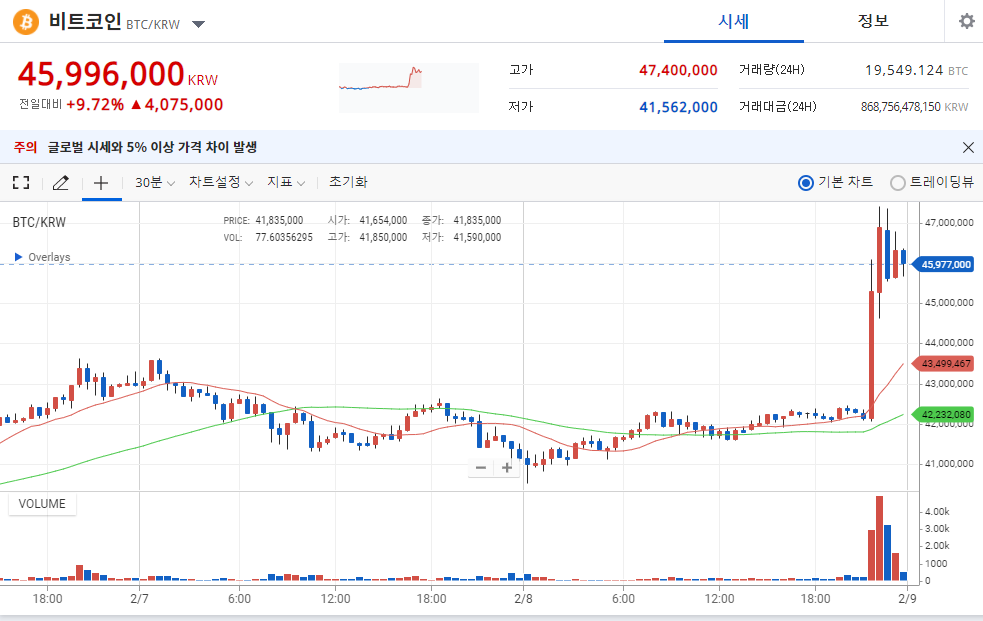Click the 2/7 date axis label
This screenshot has width=983, height=621.
point(139,598)
